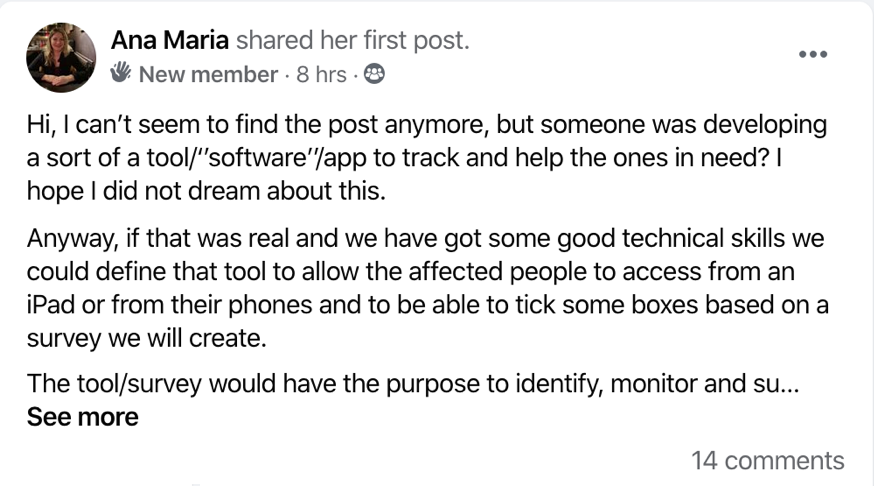Image resolution: width=874 pixels, height=486 pixels.
Task: Click the group members audience icon
Action: (374, 74)
